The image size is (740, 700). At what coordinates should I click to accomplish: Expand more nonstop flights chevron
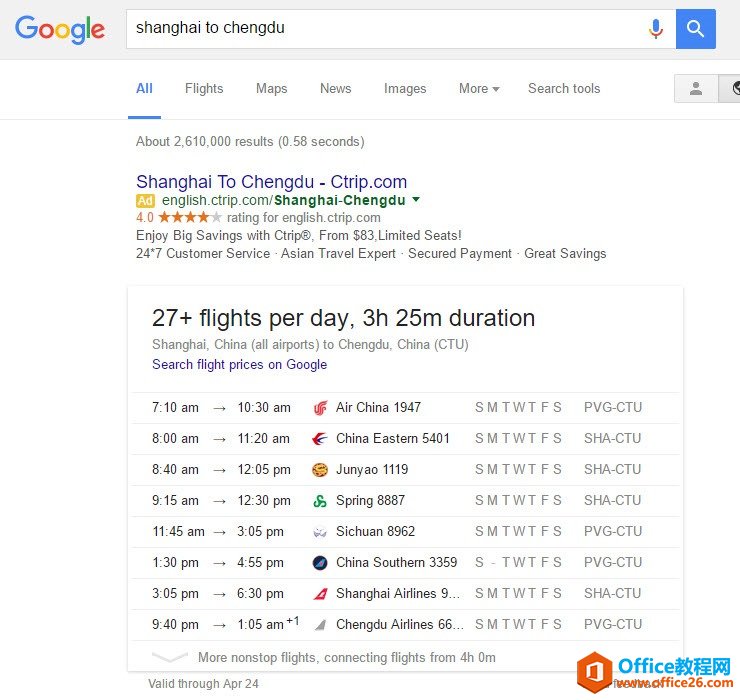coord(170,657)
